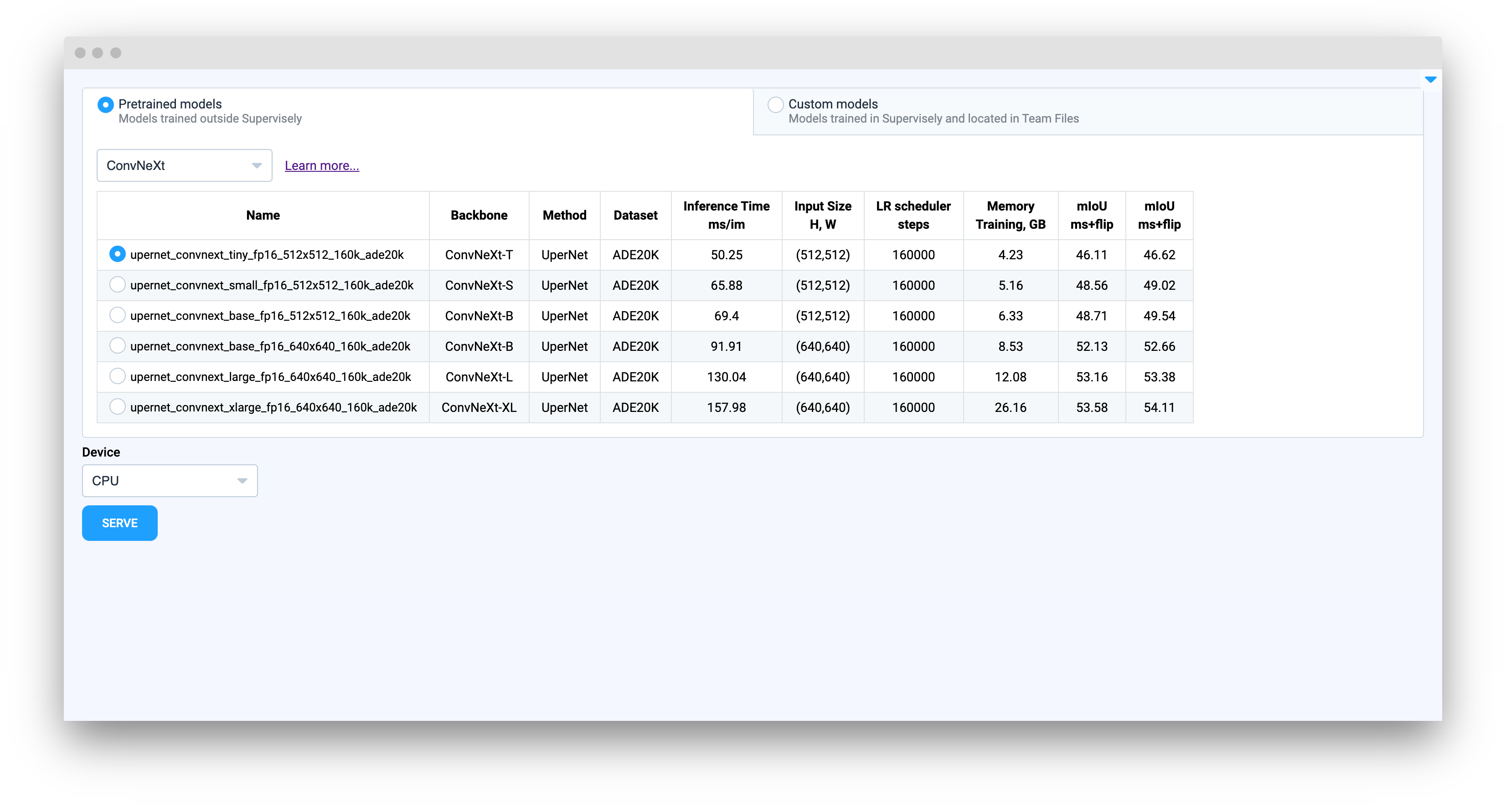
Task: Click the arrow icon in Device selector
Action: point(242,481)
